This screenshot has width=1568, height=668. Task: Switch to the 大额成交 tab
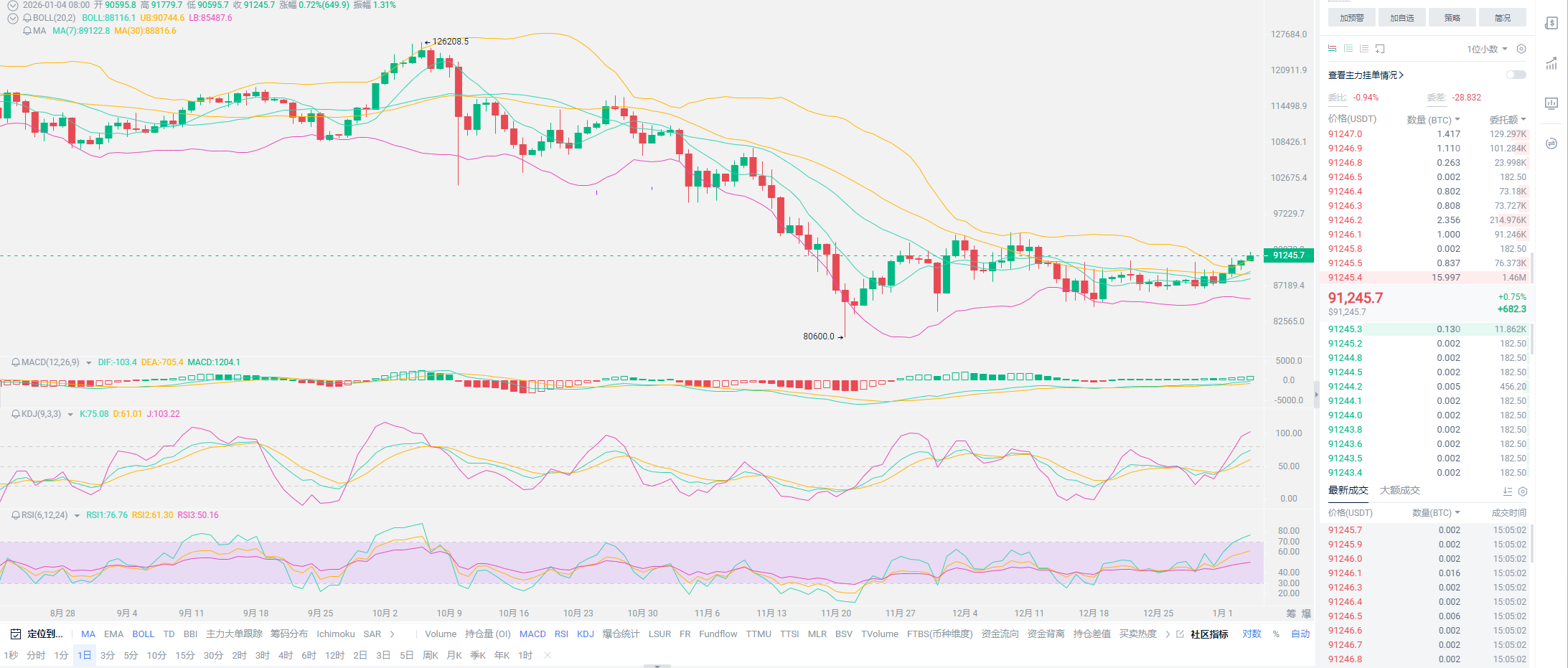pos(1399,491)
